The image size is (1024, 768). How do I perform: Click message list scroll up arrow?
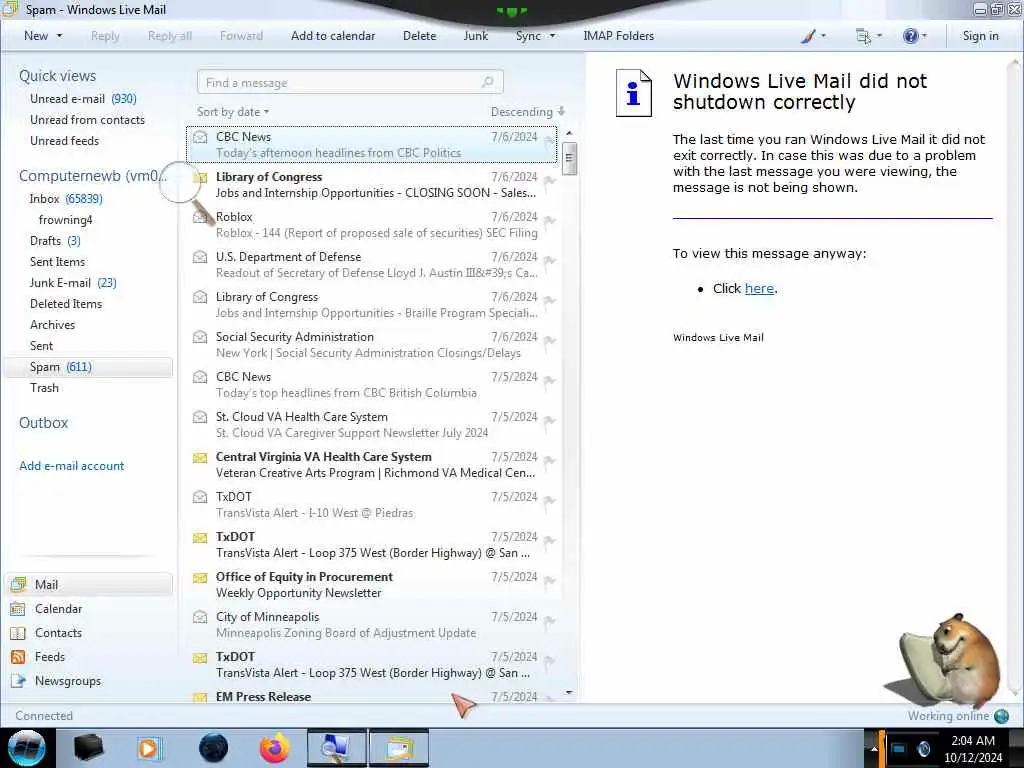click(569, 133)
